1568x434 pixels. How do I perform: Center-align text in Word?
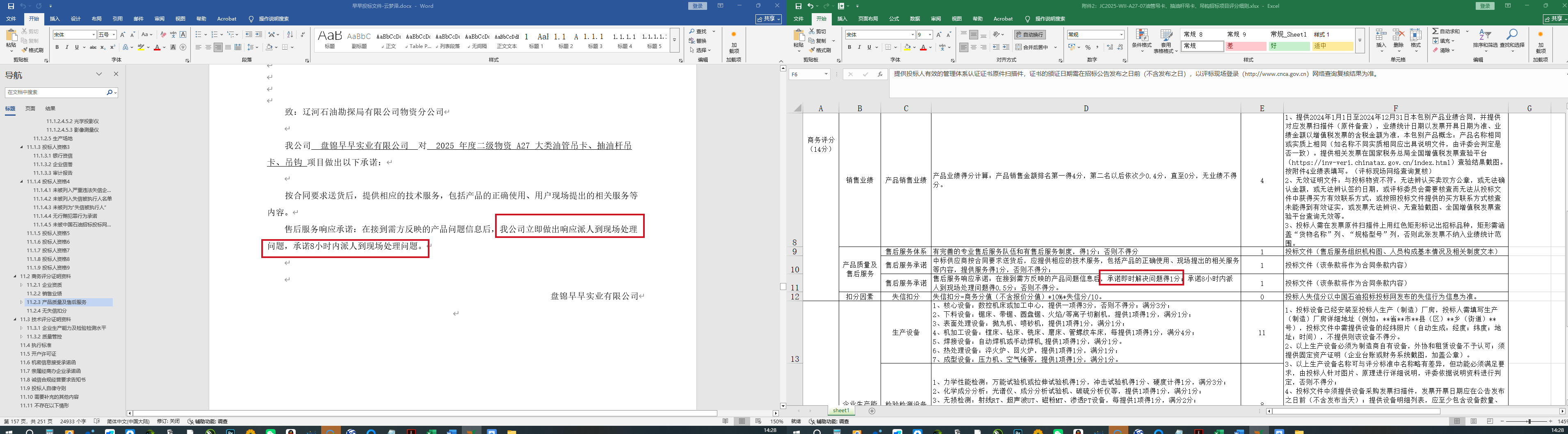pyautogui.click(x=208, y=48)
